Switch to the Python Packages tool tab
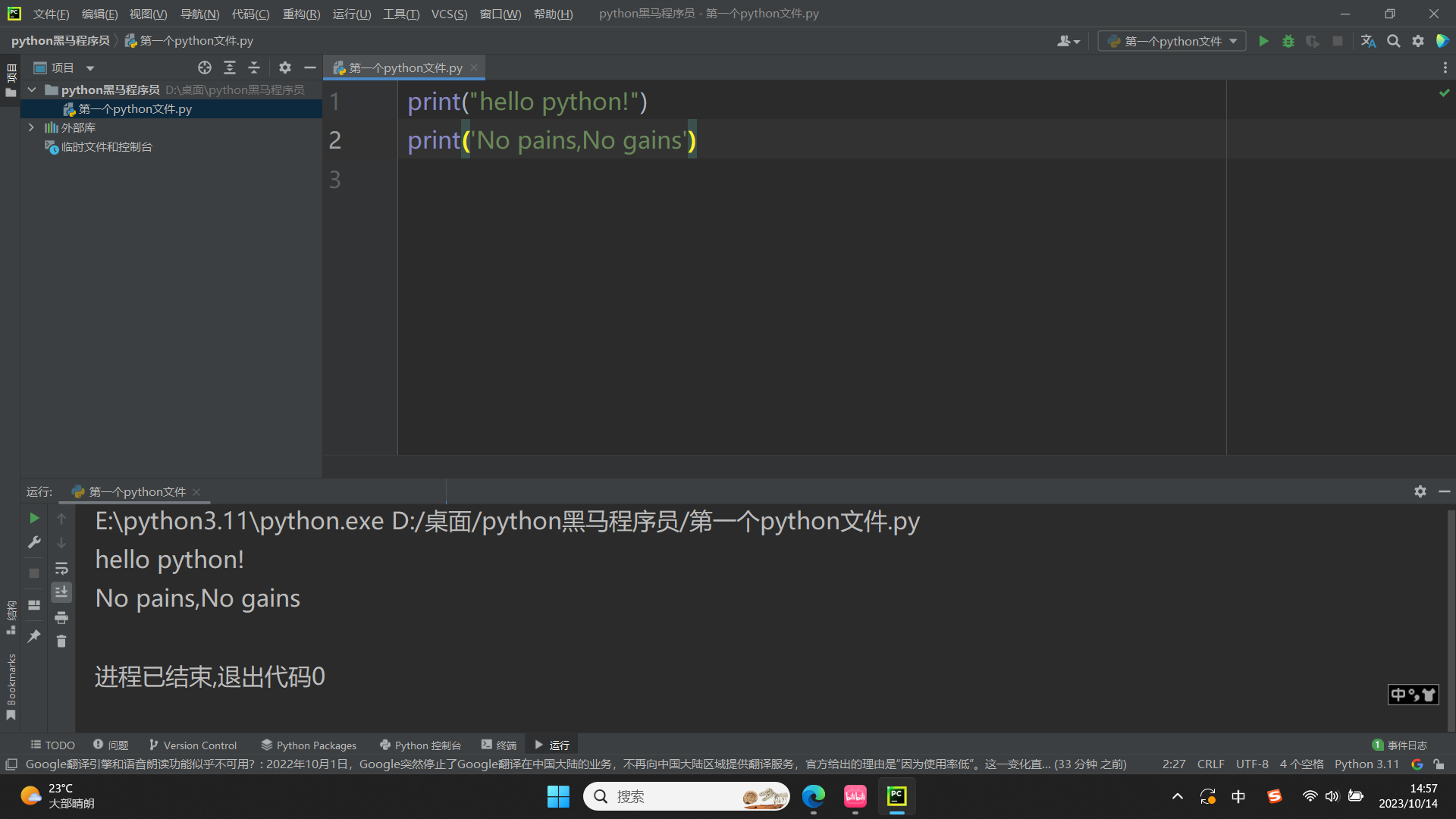The width and height of the screenshot is (1456, 819). tap(309, 745)
